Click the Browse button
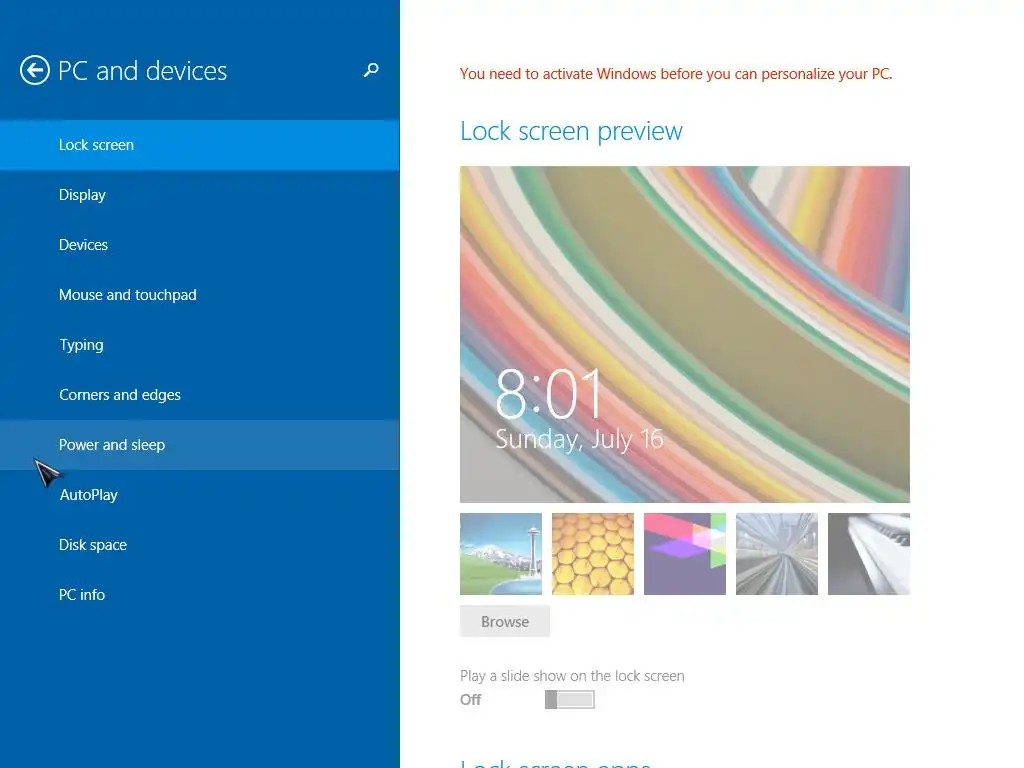1024x768 pixels. [x=505, y=622]
